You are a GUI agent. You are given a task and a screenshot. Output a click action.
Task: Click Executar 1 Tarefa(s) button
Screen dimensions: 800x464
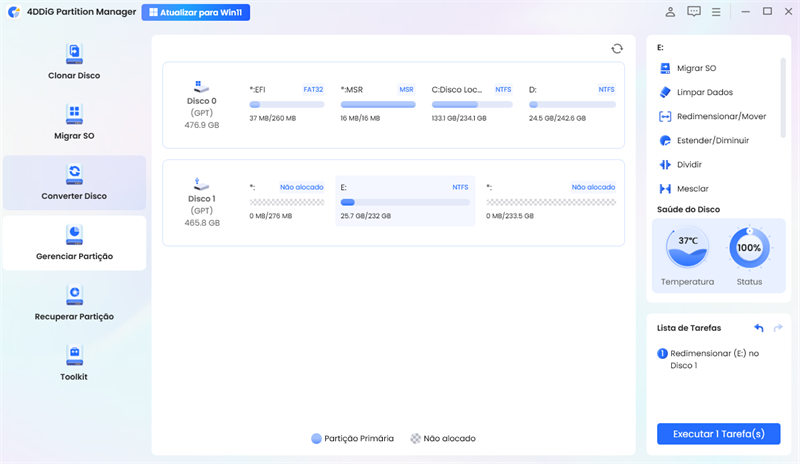(x=718, y=434)
